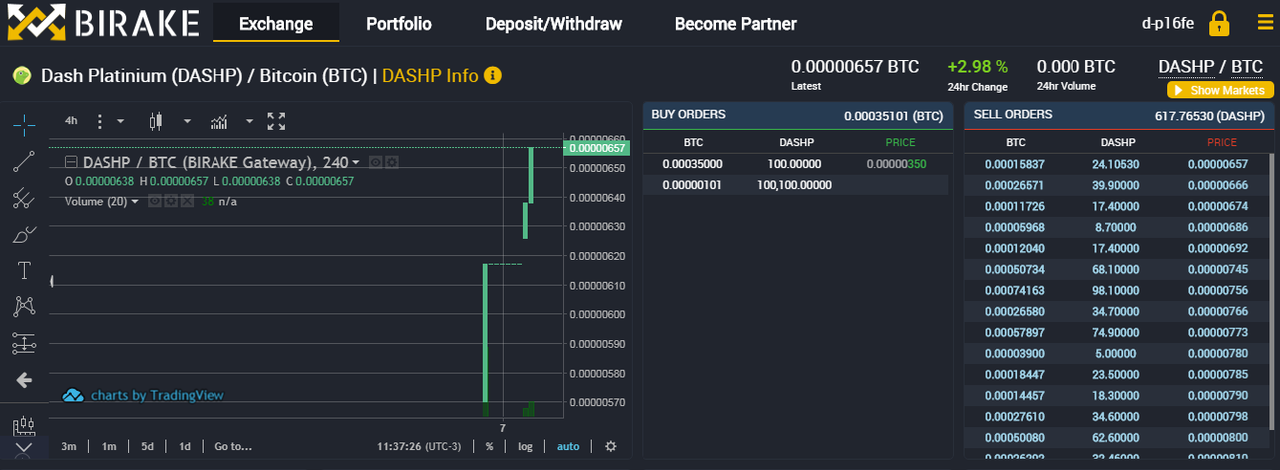Select the buy order row with 100,100.00000 DASHP

(796, 184)
